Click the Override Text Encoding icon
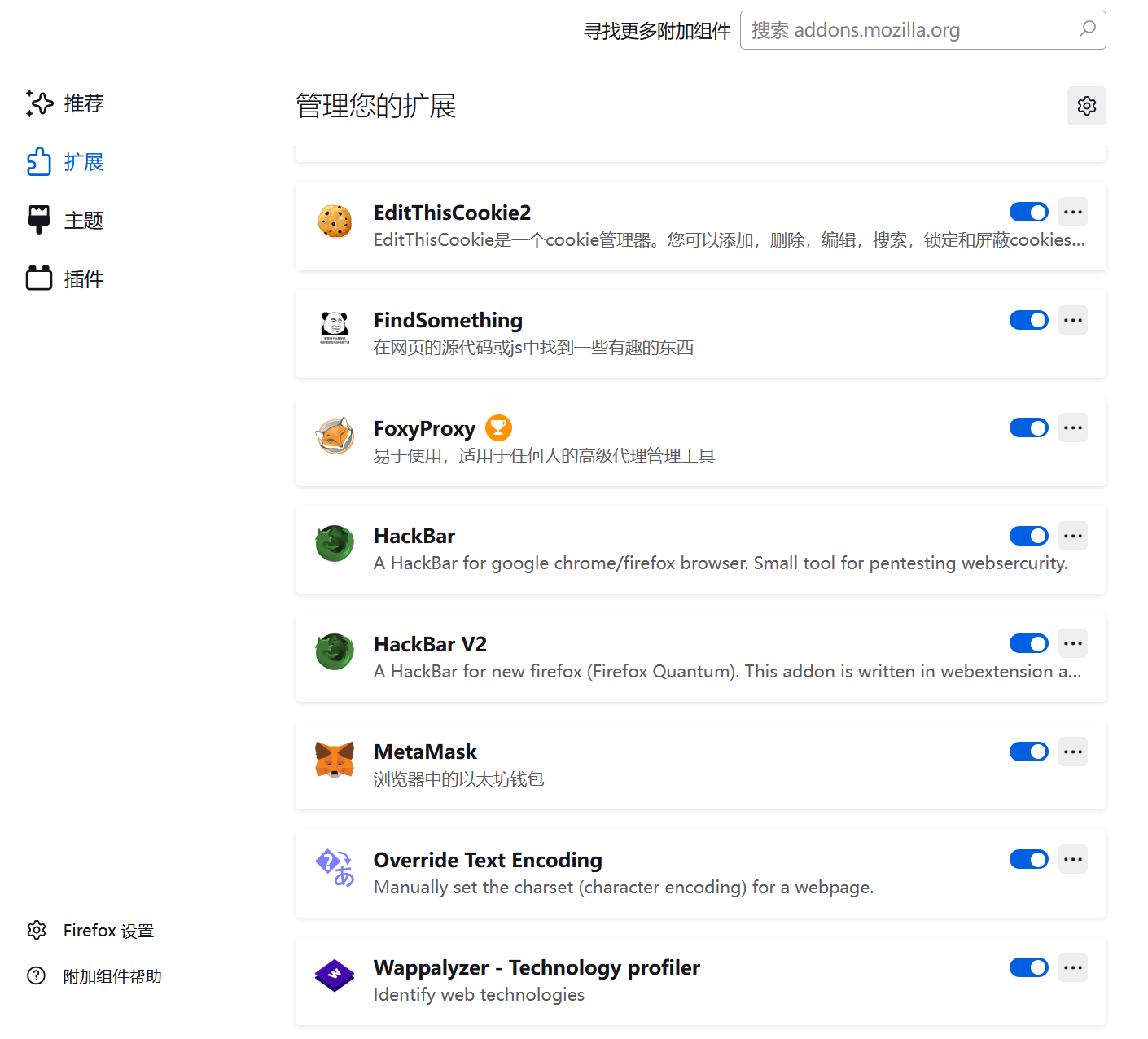This screenshot has width=1148, height=1039. pyautogui.click(x=335, y=868)
